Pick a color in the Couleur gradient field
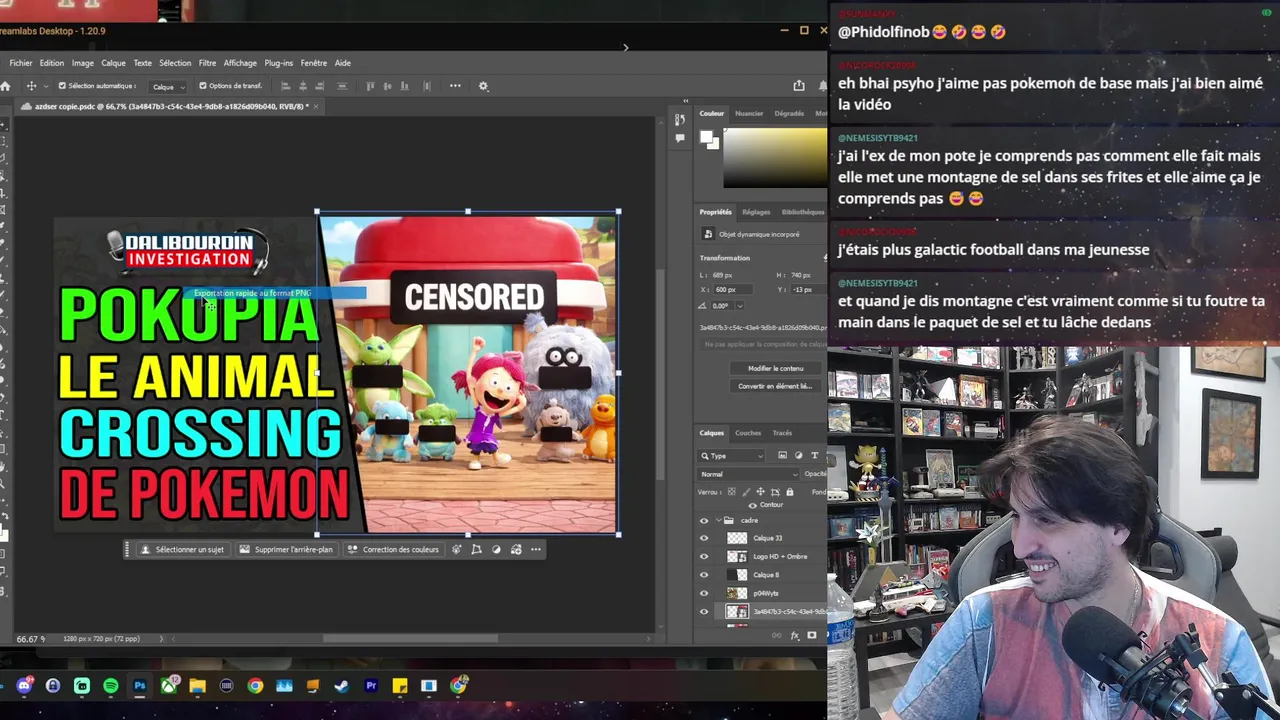Screen dimensions: 1280x720 coord(775,158)
